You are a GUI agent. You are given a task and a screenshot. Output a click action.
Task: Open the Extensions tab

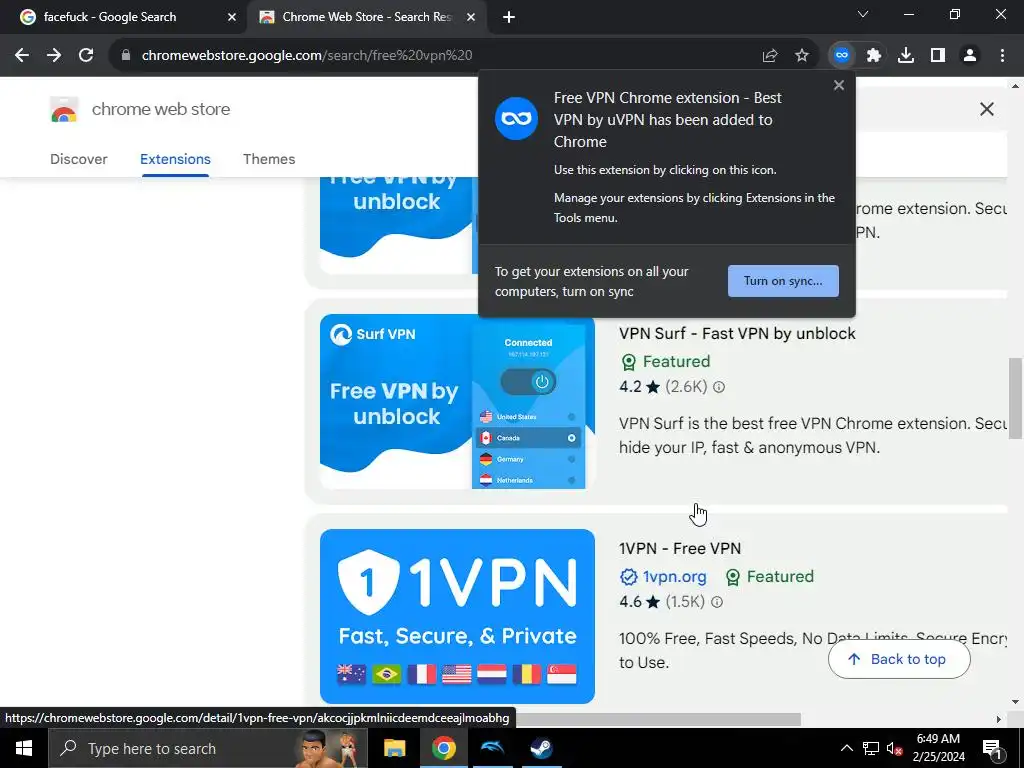175,159
